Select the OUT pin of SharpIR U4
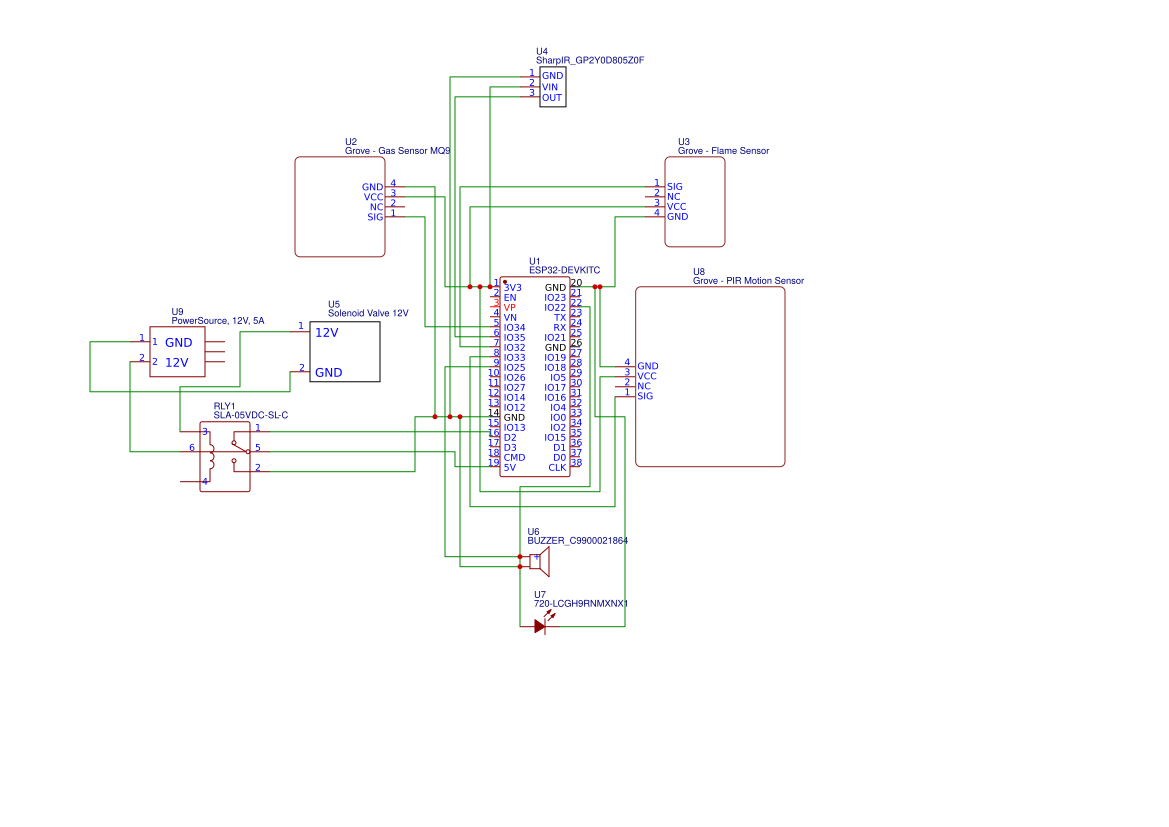Image resolution: width=1169 pixels, height=827 pixels. 552,98
